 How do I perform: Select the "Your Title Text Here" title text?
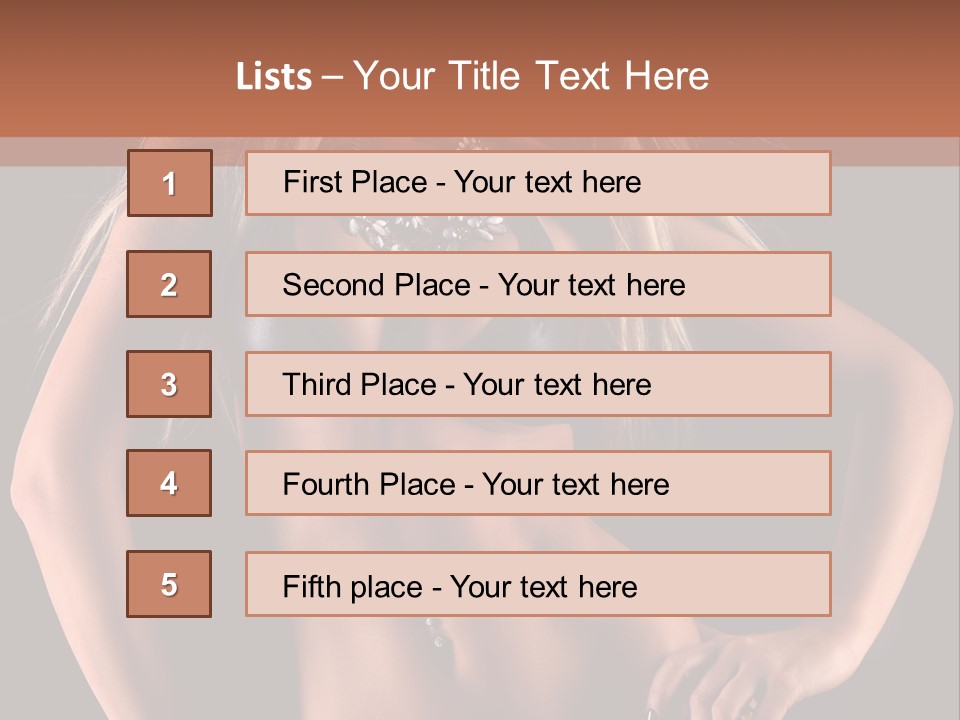[531, 77]
